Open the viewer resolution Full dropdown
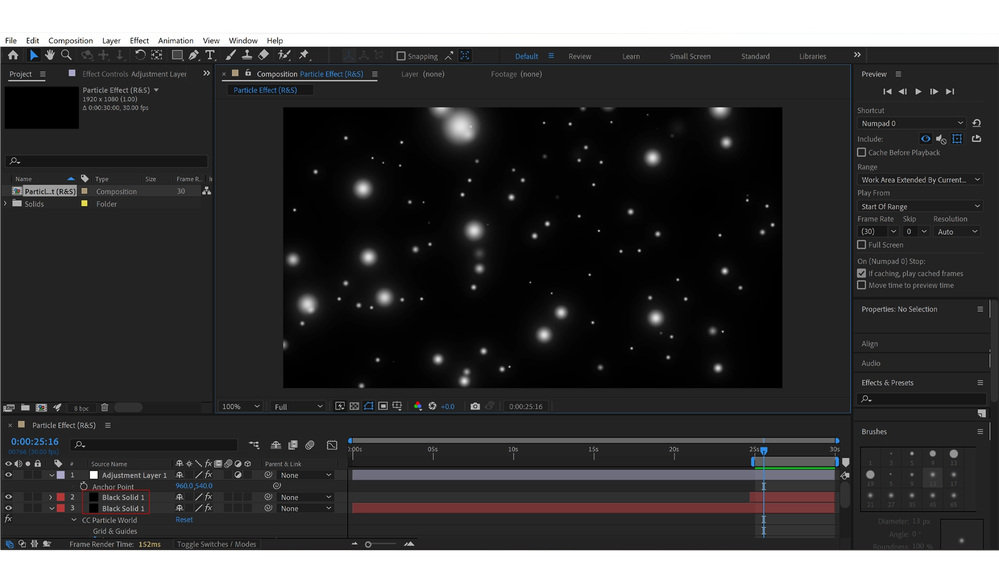 click(x=298, y=407)
